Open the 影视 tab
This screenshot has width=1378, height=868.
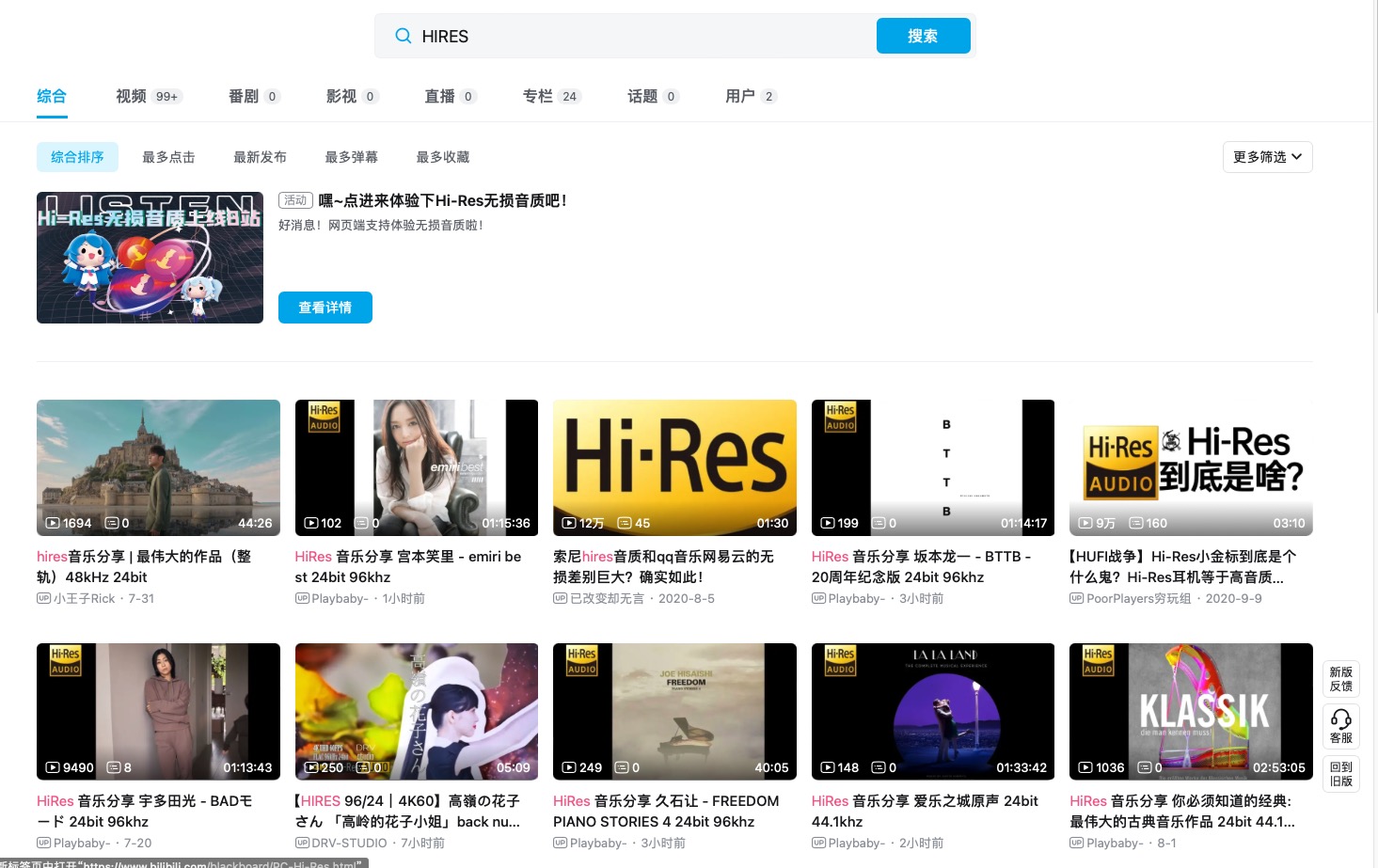352,96
